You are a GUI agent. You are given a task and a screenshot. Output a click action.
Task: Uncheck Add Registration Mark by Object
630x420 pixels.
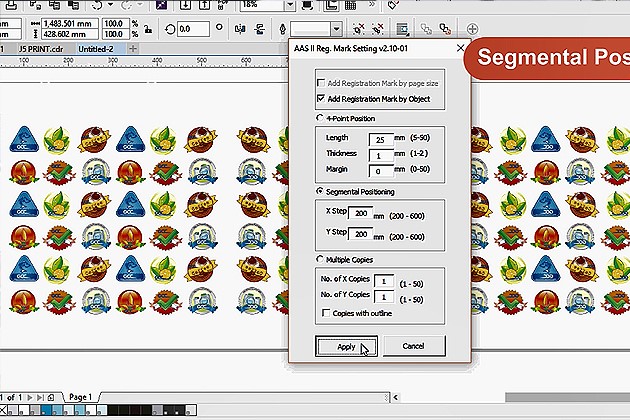pos(321,98)
